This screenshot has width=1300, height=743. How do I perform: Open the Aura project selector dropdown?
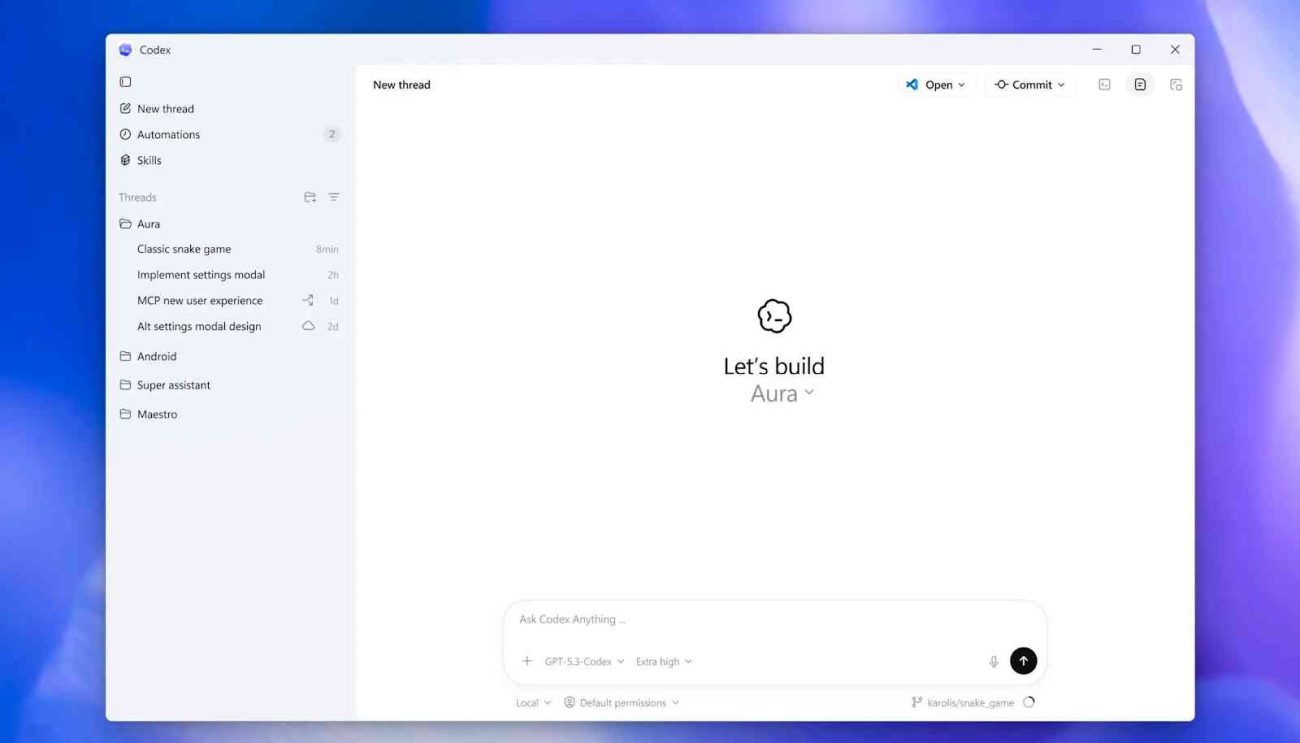click(x=782, y=393)
